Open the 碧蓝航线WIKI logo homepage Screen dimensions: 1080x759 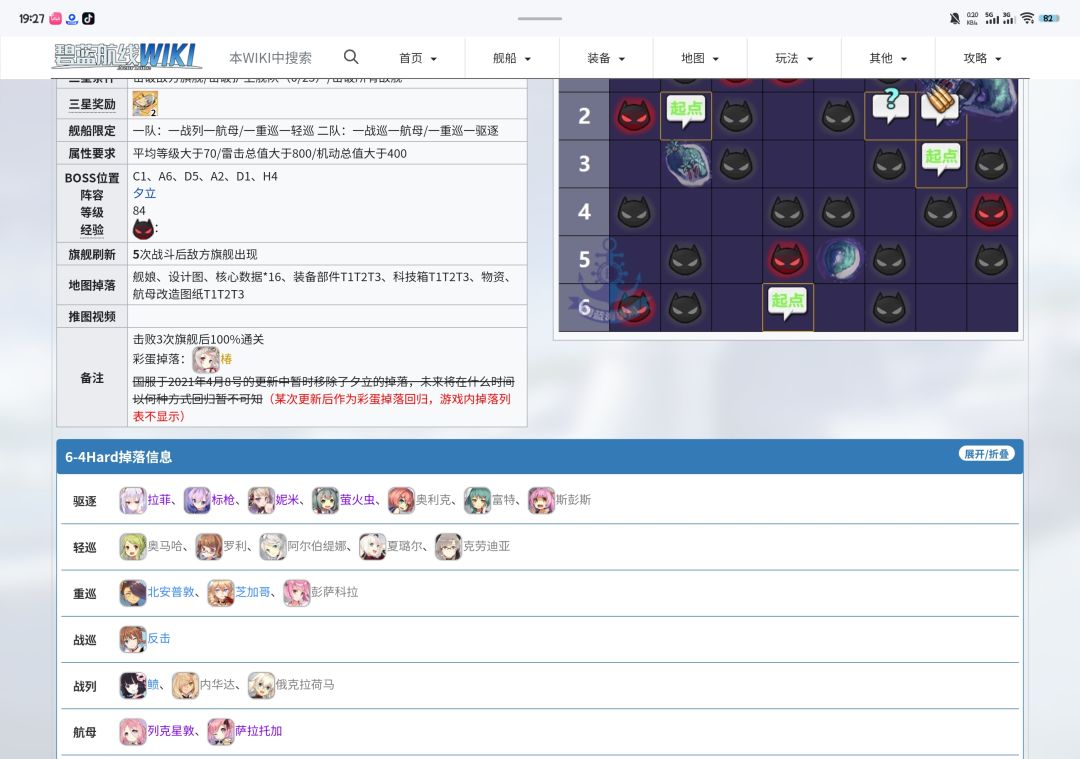click(127, 56)
